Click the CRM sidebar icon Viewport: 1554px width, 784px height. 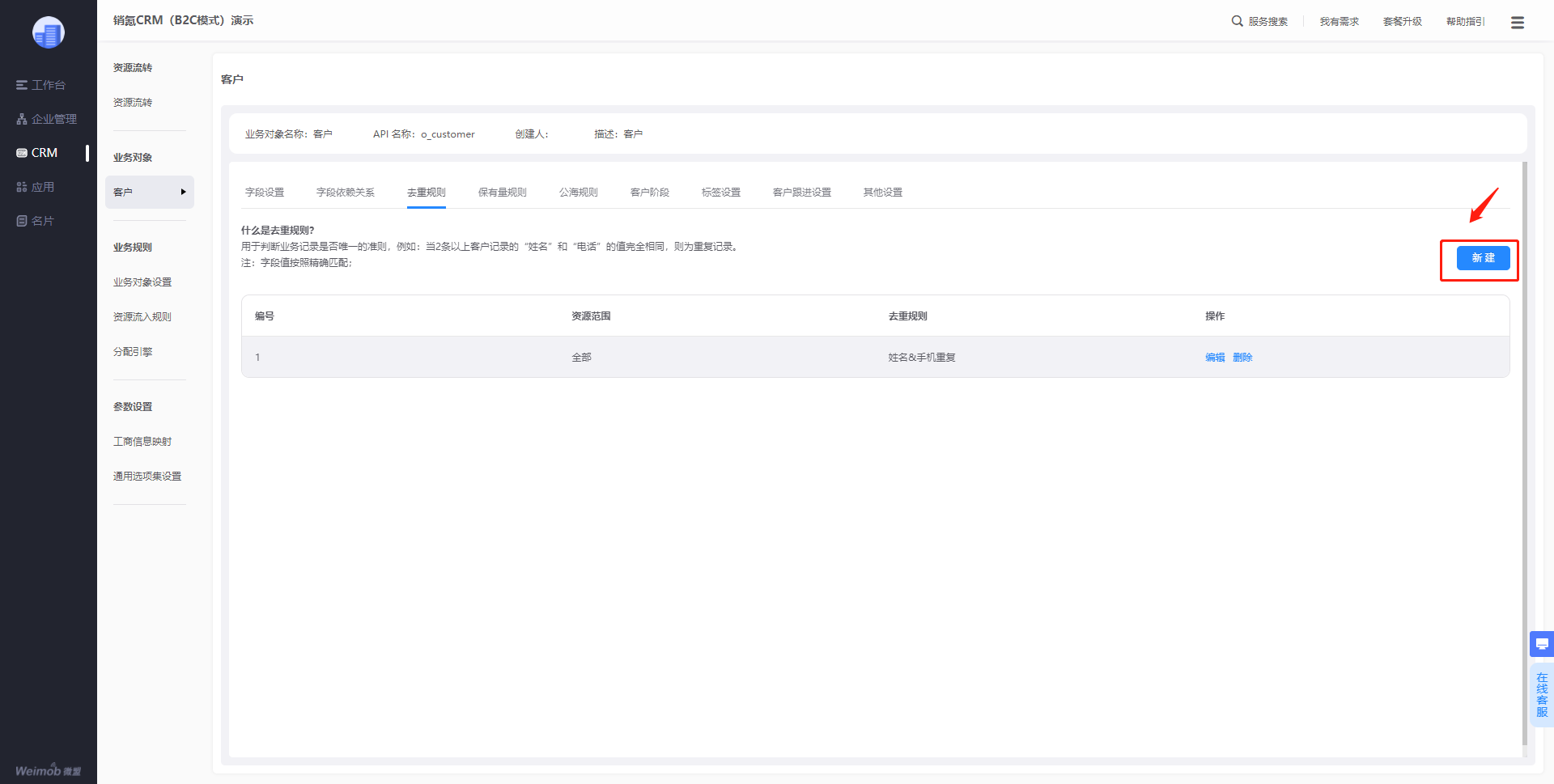[22, 153]
